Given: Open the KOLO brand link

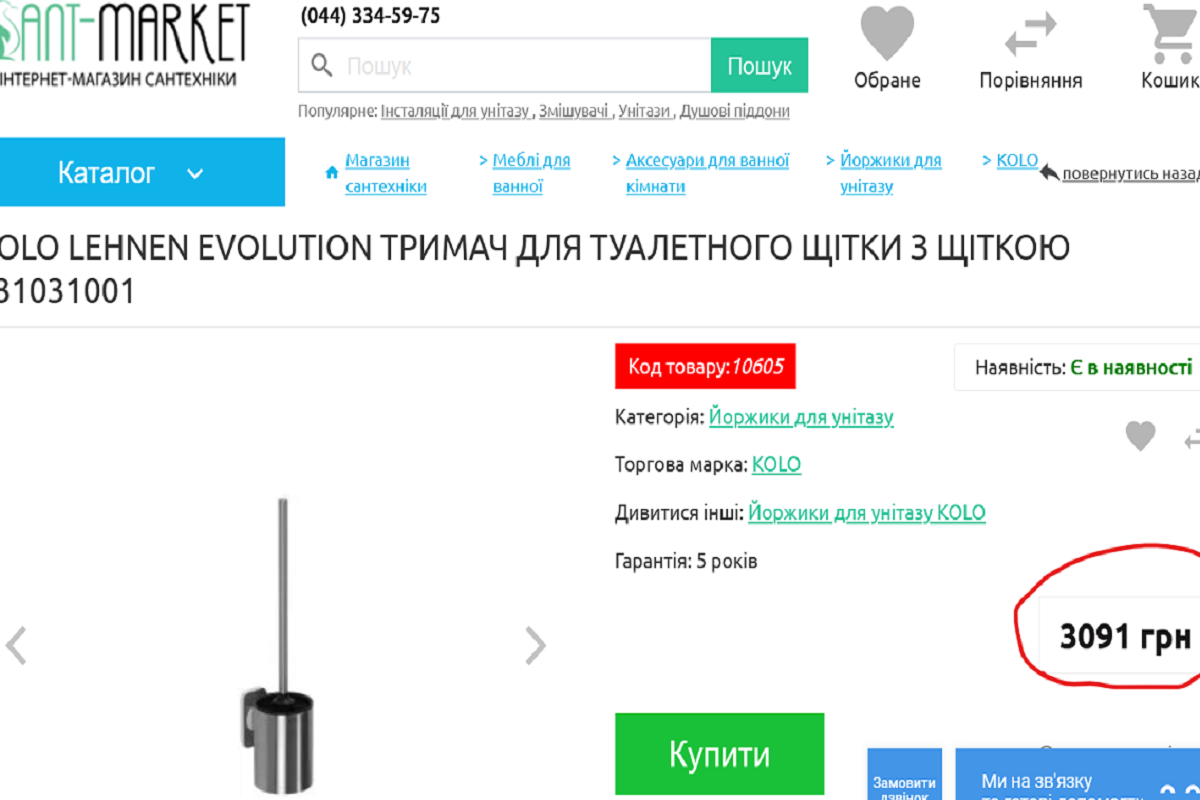Looking at the screenshot, I should pyautogui.click(x=776, y=465).
